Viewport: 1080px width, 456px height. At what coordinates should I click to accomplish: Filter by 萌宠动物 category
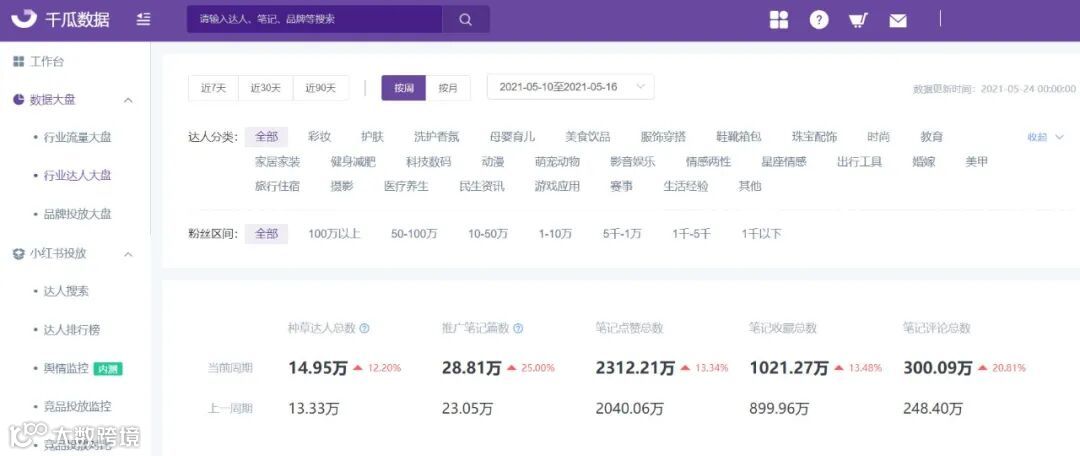(557, 163)
